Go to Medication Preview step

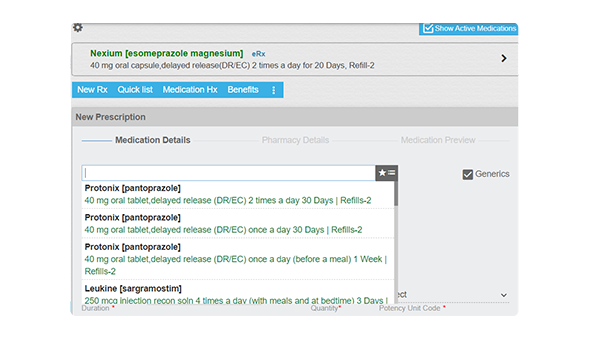[438, 140]
